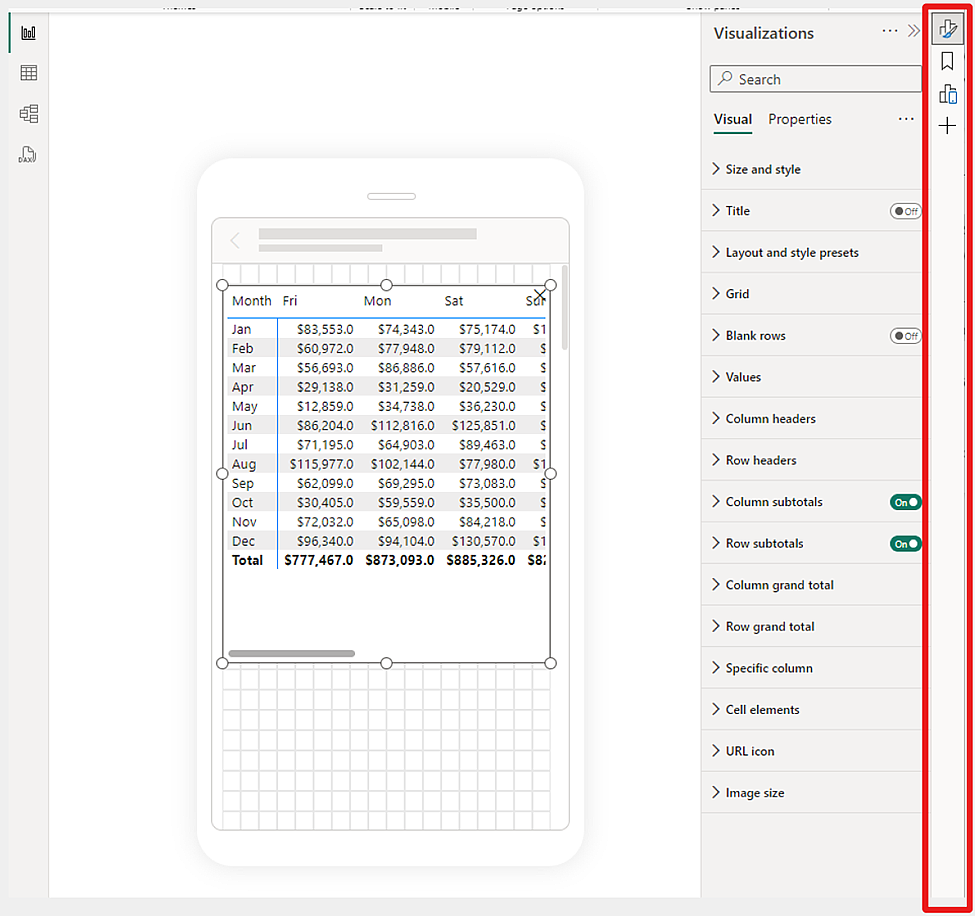Open Visualizations pane more options ellipsis
The image size is (975, 916).
click(890, 30)
